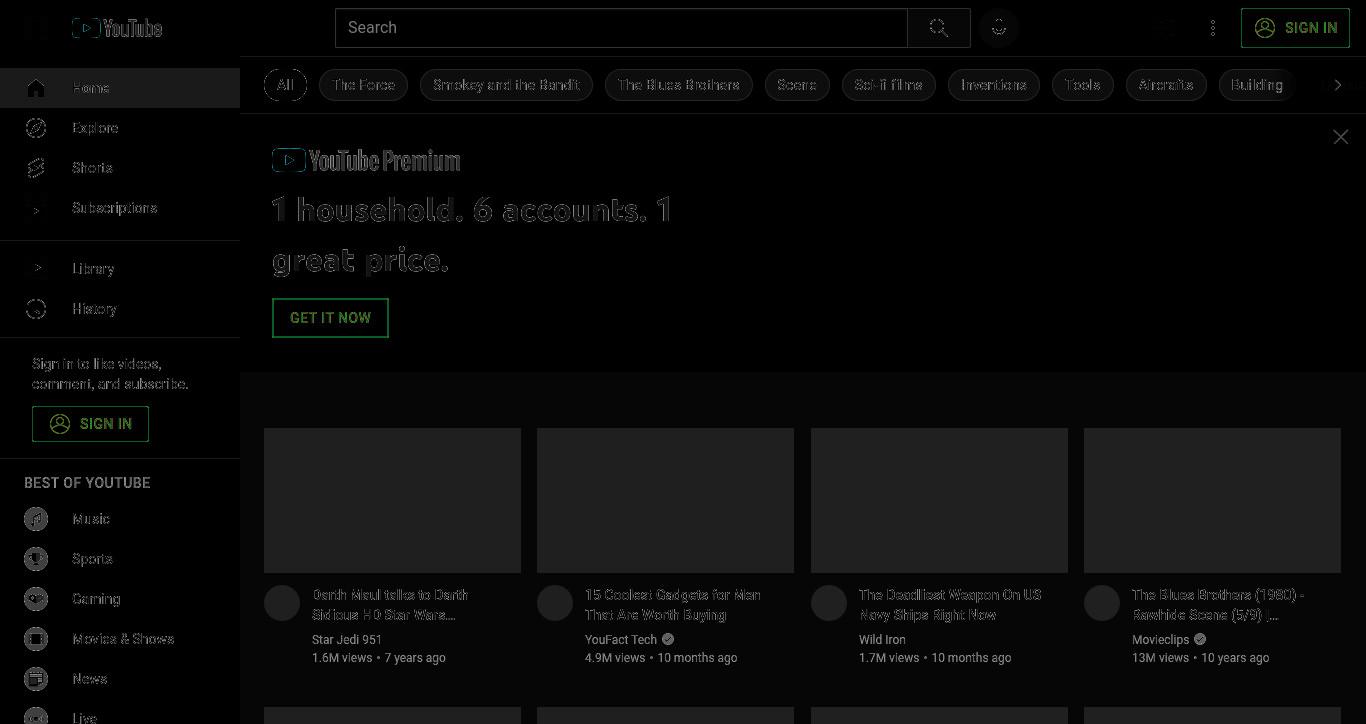Open Gaming link in sidebar
Viewport: 1366px width, 724px height.
click(120, 599)
